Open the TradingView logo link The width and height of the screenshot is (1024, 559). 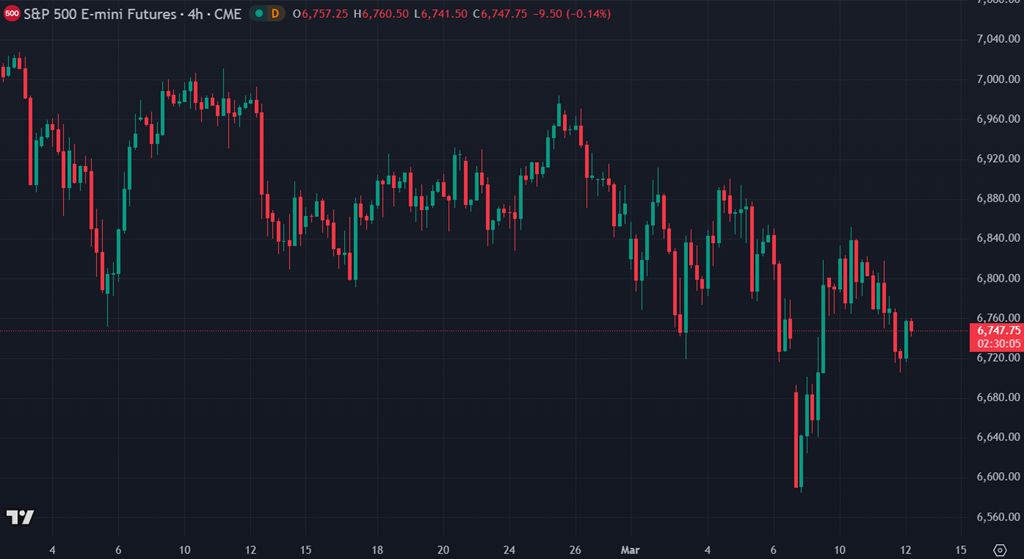point(20,517)
